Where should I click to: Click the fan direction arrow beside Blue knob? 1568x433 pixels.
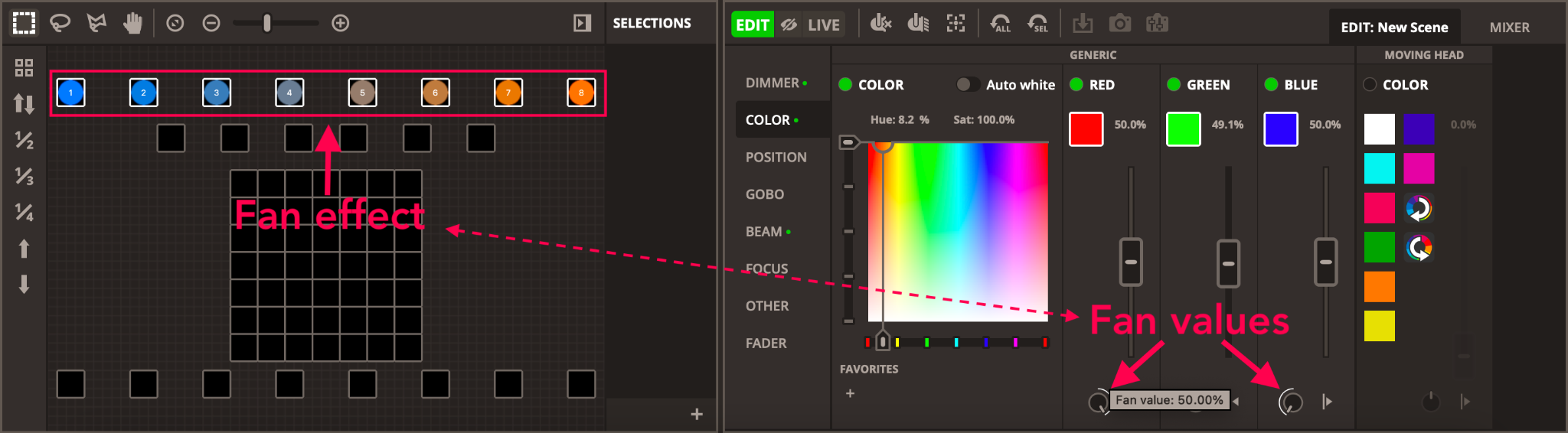point(1327,402)
